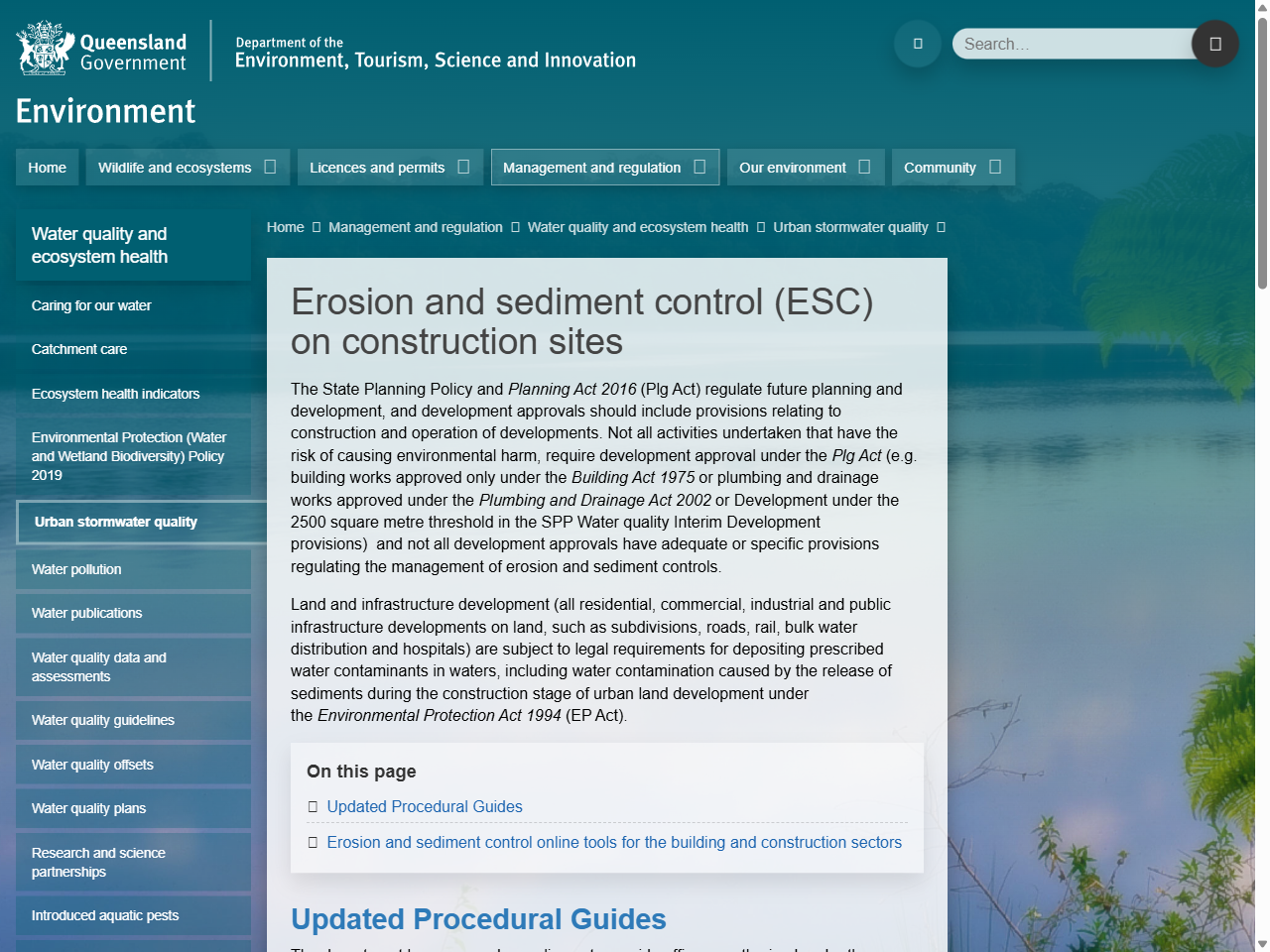This screenshot has height=952, width=1270.
Task: Expand the Our environment dropdown arrow
Action: coord(864,167)
